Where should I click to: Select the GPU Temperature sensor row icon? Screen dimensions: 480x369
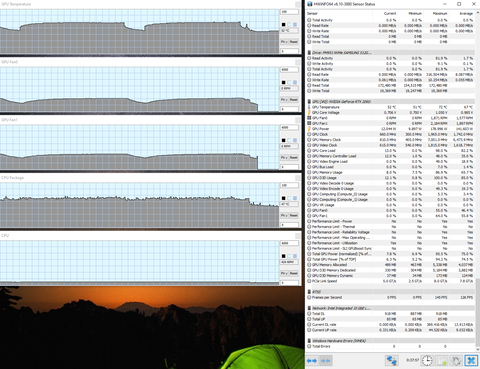click(309, 107)
